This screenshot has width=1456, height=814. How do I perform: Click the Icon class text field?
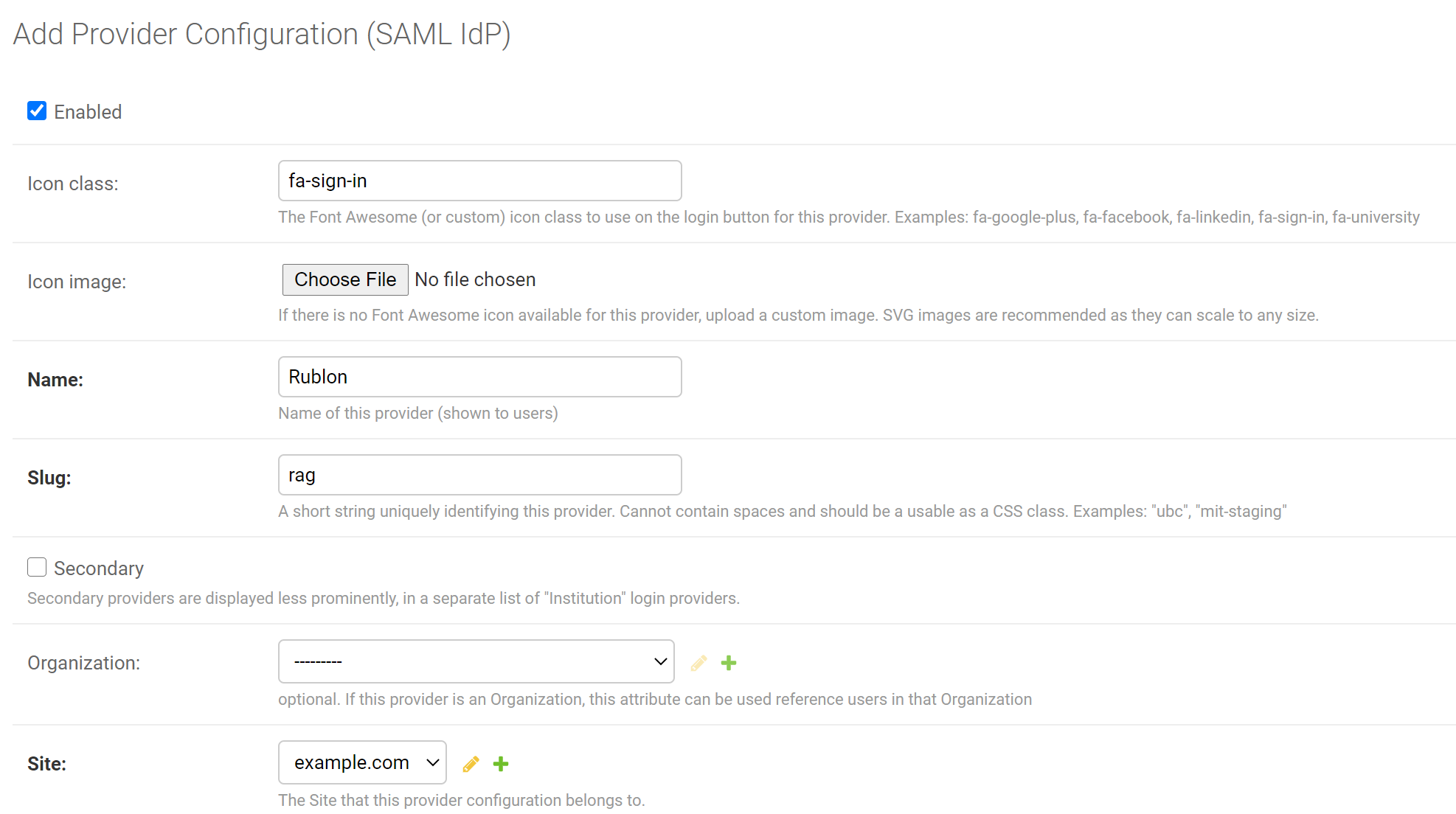tap(479, 181)
